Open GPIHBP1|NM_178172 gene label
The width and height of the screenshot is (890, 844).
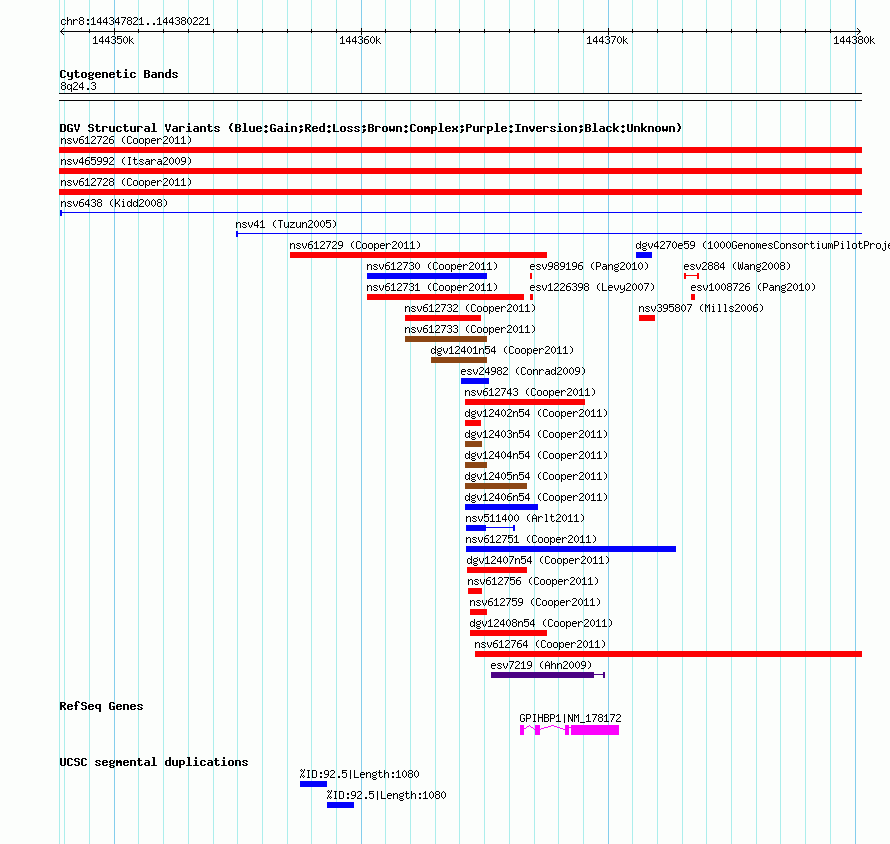click(570, 718)
